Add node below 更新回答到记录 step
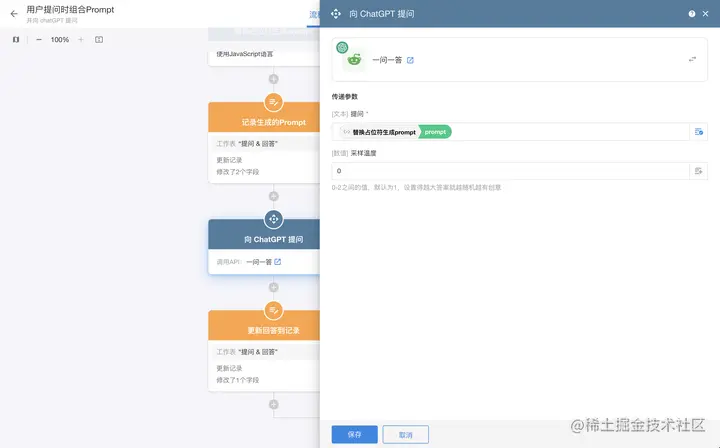 click(274, 404)
